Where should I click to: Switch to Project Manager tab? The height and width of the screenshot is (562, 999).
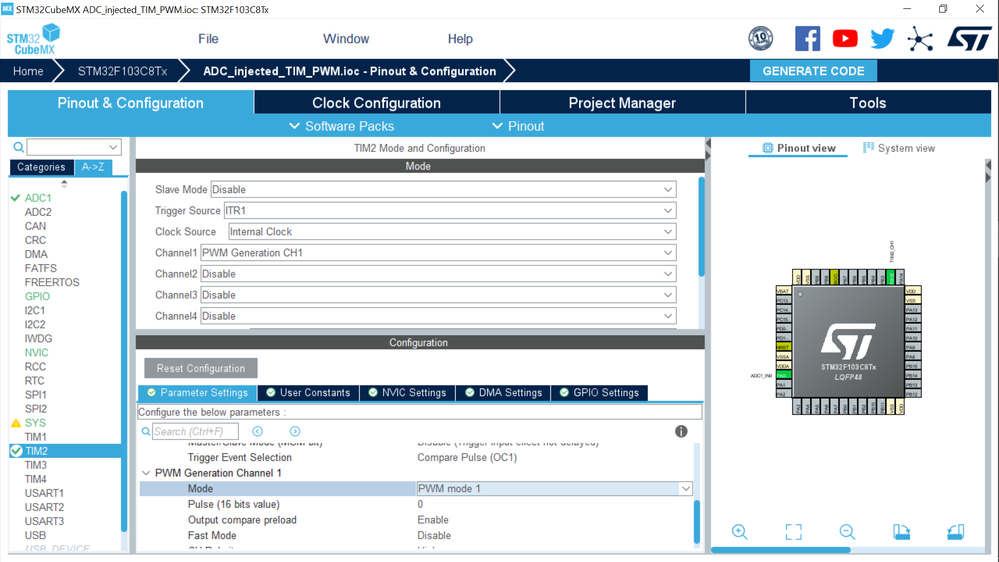(x=622, y=103)
